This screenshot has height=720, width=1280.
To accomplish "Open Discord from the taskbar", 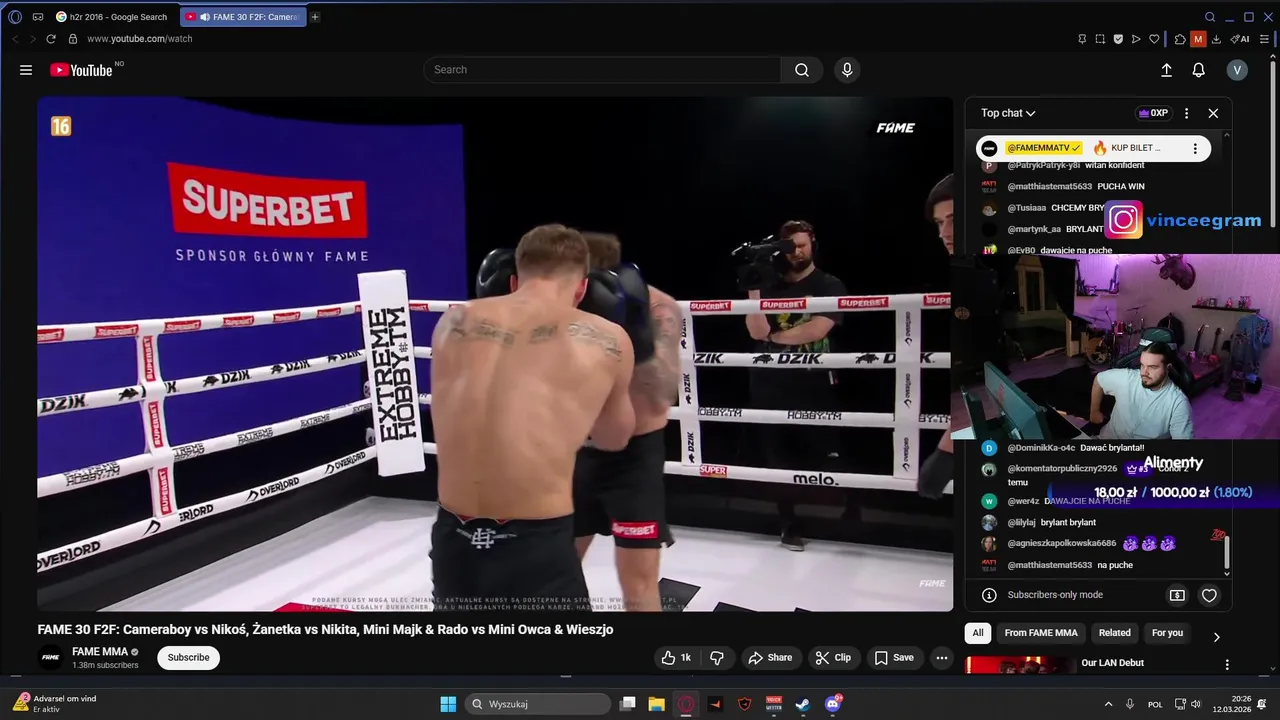I will (x=833, y=704).
